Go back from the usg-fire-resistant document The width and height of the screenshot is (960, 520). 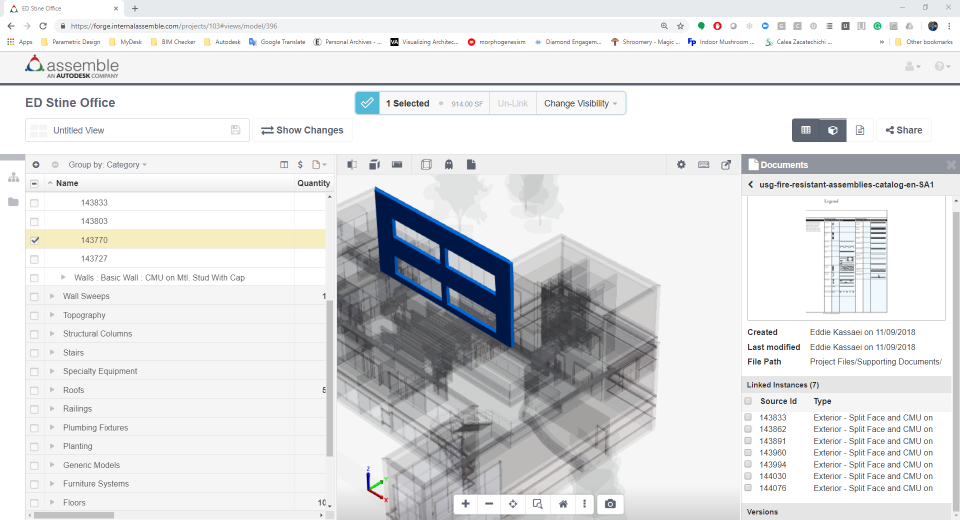(751, 185)
